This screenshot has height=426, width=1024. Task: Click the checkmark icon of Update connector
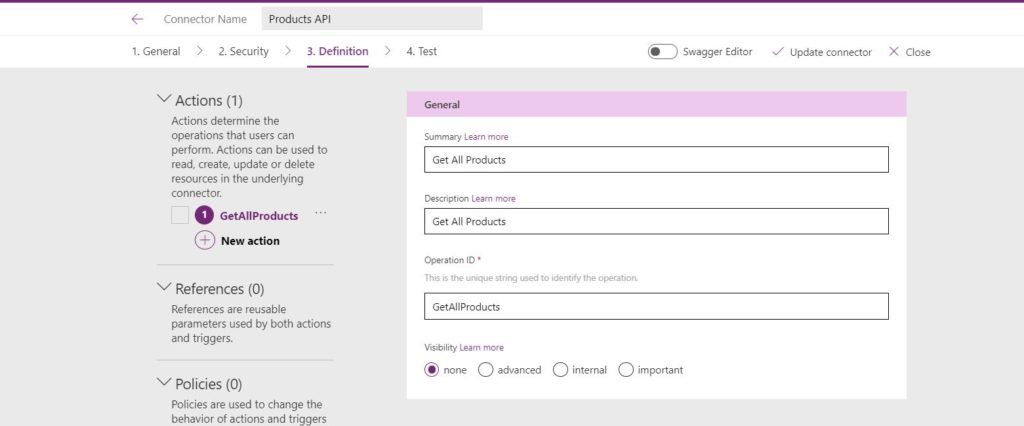pyautogui.click(x=777, y=52)
